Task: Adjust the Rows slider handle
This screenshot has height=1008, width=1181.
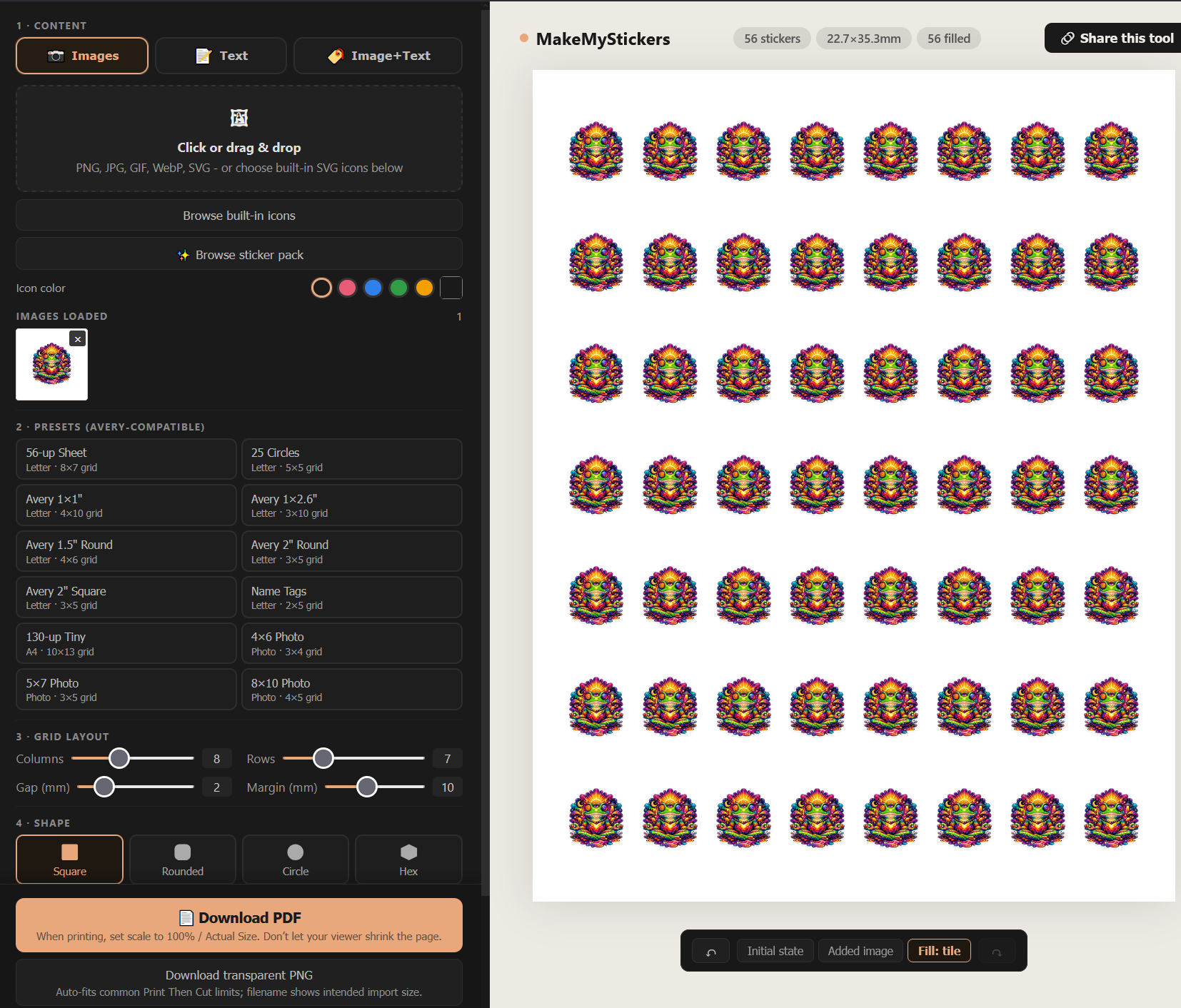Action: [x=323, y=758]
